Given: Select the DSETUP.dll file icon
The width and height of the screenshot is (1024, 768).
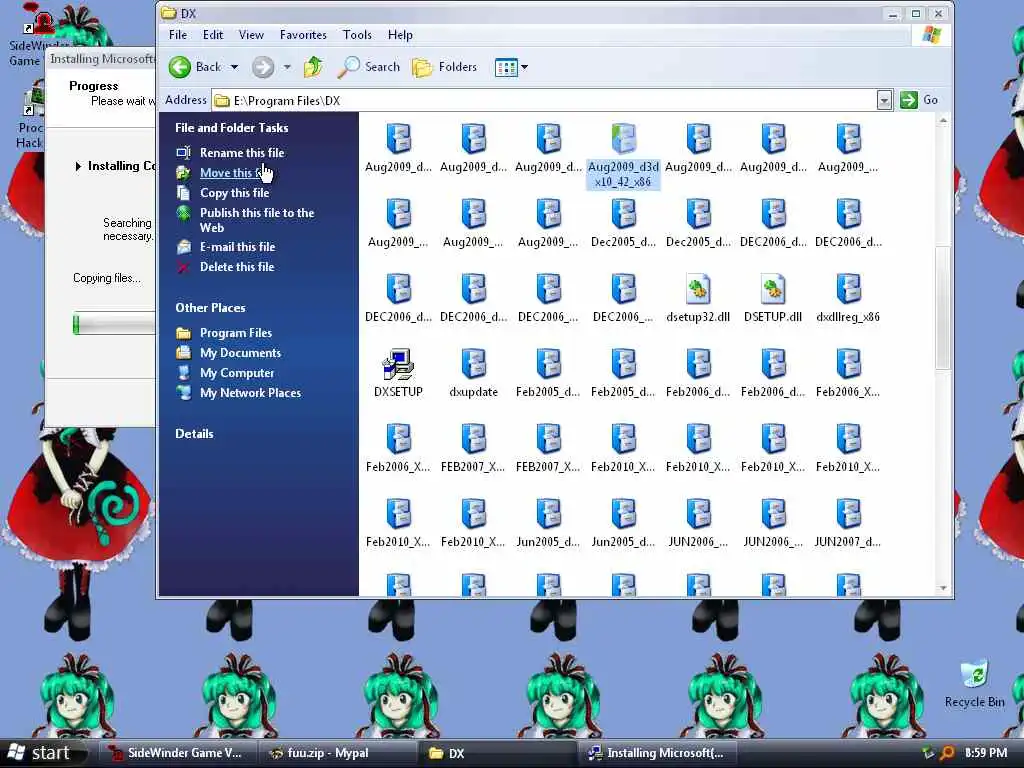Looking at the screenshot, I should 773,298.
